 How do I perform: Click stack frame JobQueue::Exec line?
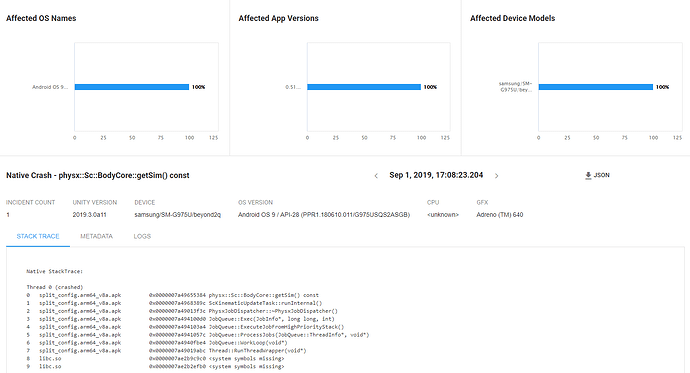[x=180, y=319]
